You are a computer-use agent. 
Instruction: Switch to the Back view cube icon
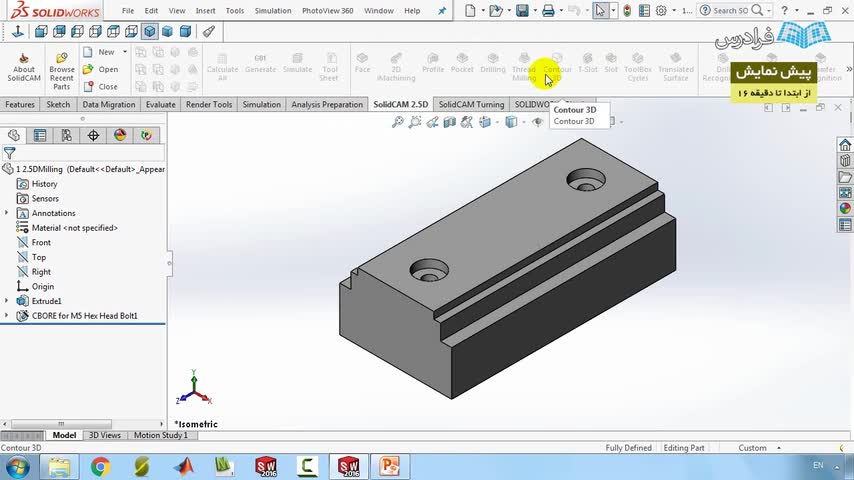pyautogui.click(x=59, y=32)
